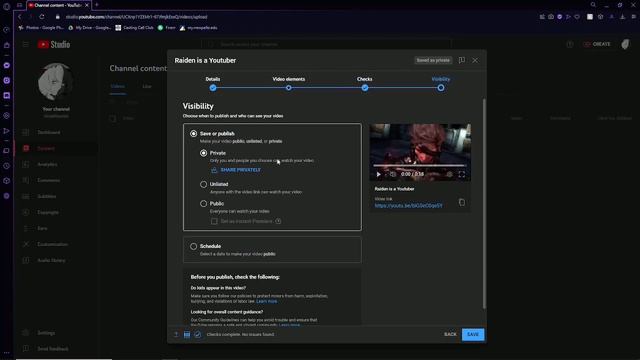Click the Saved as private badge
Image resolution: width=640 pixels, height=360 pixels.
tap(433, 60)
